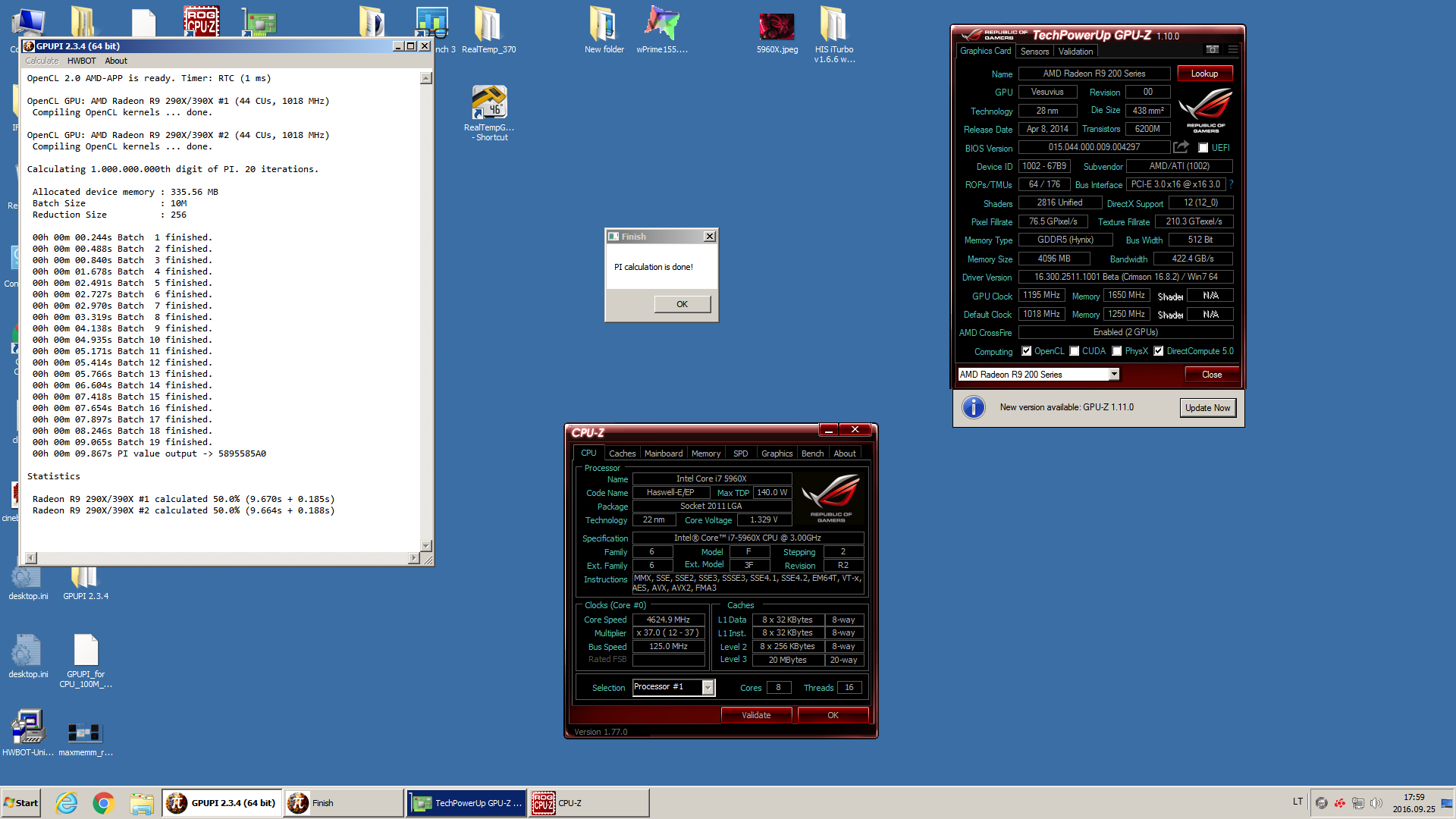Click the GPUPI vertical scrollbar up arrow
This screenshot has width=1456, height=819.
[426, 78]
